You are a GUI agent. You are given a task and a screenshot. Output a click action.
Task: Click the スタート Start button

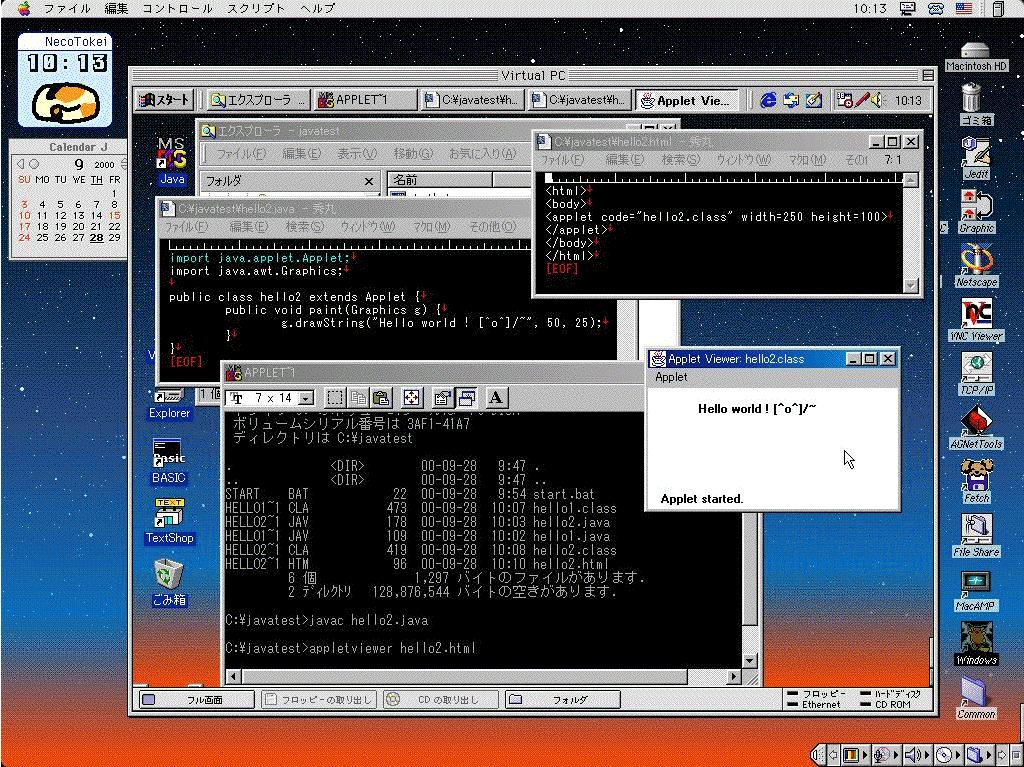[x=165, y=100]
